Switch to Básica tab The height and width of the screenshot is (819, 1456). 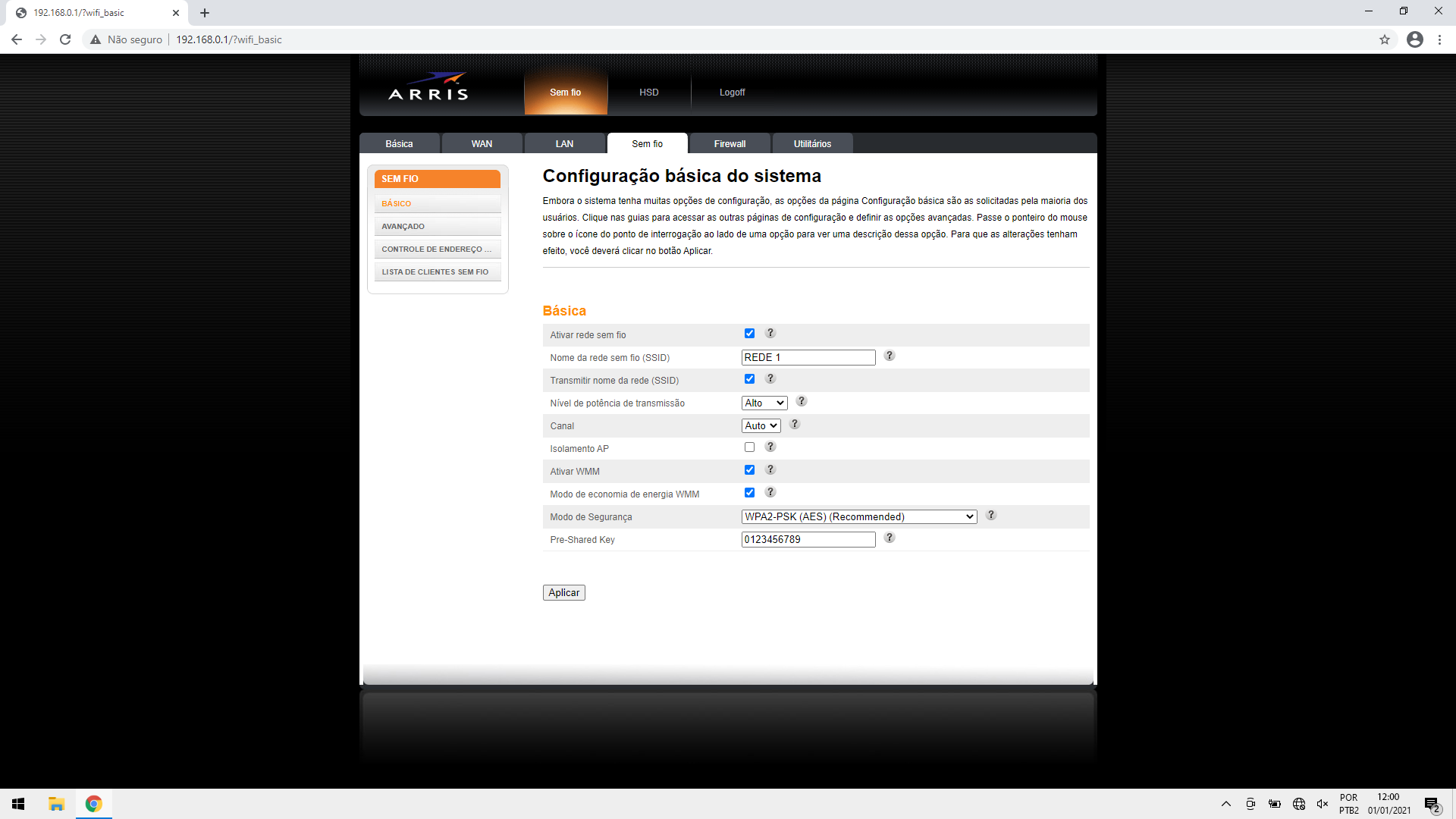(x=399, y=143)
